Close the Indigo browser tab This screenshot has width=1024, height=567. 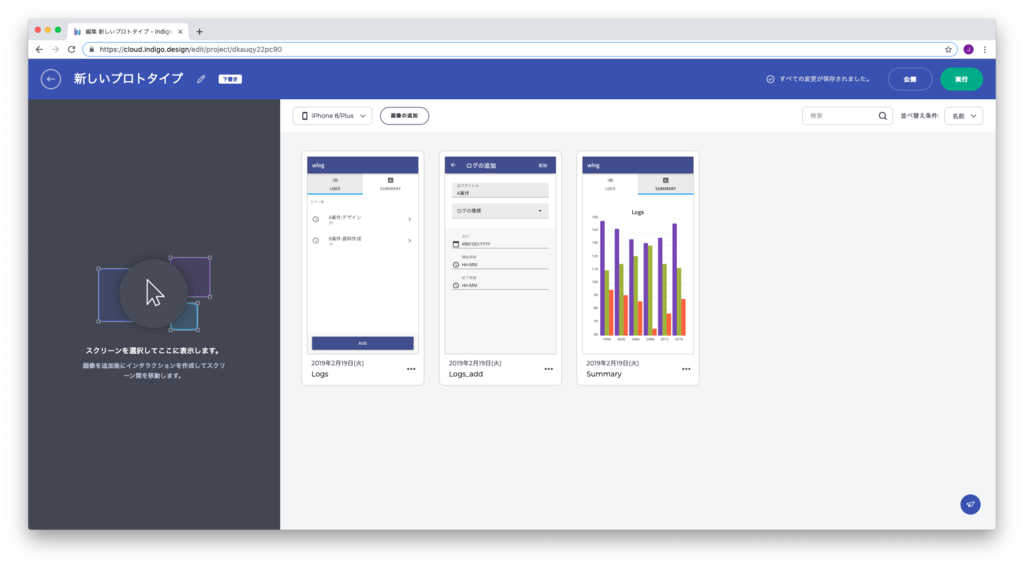[180, 31]
